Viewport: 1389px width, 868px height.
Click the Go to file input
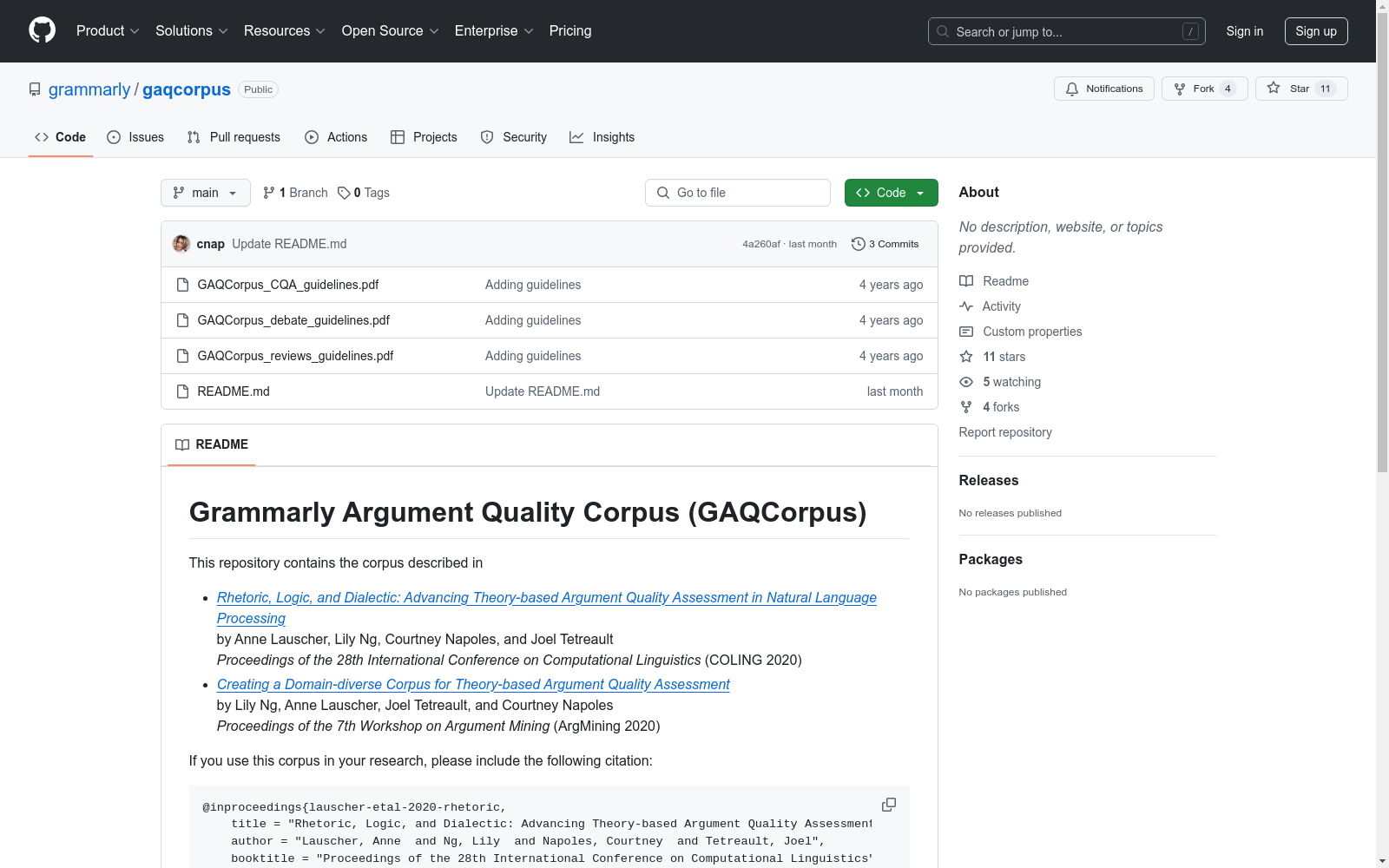738,193
